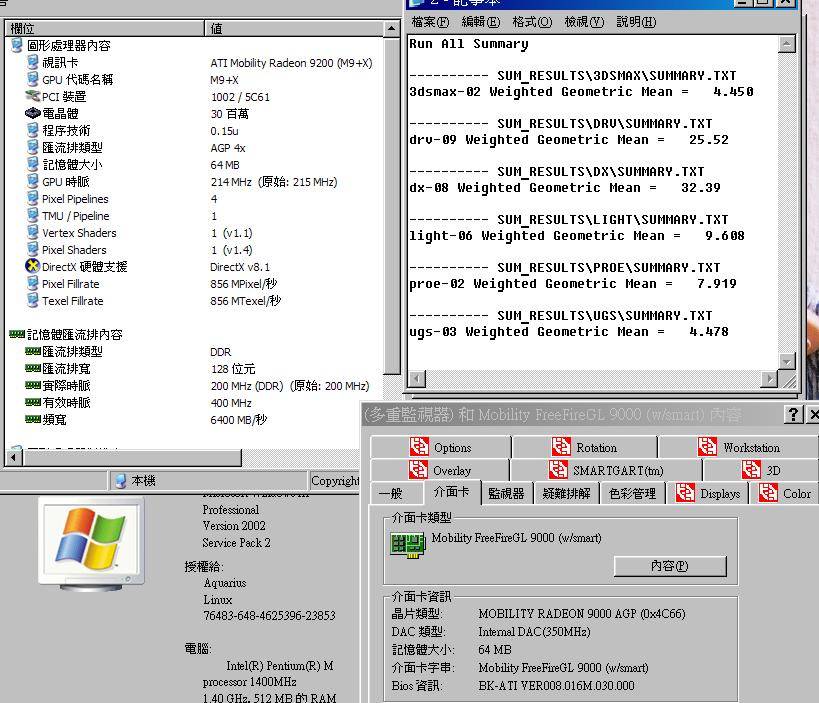The image size is (819, 703).
Task: Switch to the Options tab
Action: coord(441,447)
